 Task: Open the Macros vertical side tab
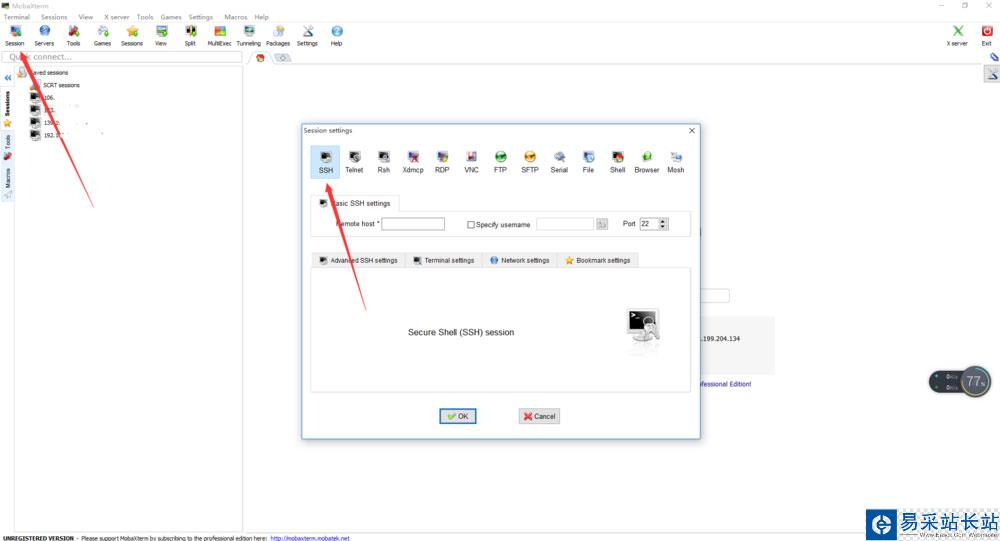8,182
